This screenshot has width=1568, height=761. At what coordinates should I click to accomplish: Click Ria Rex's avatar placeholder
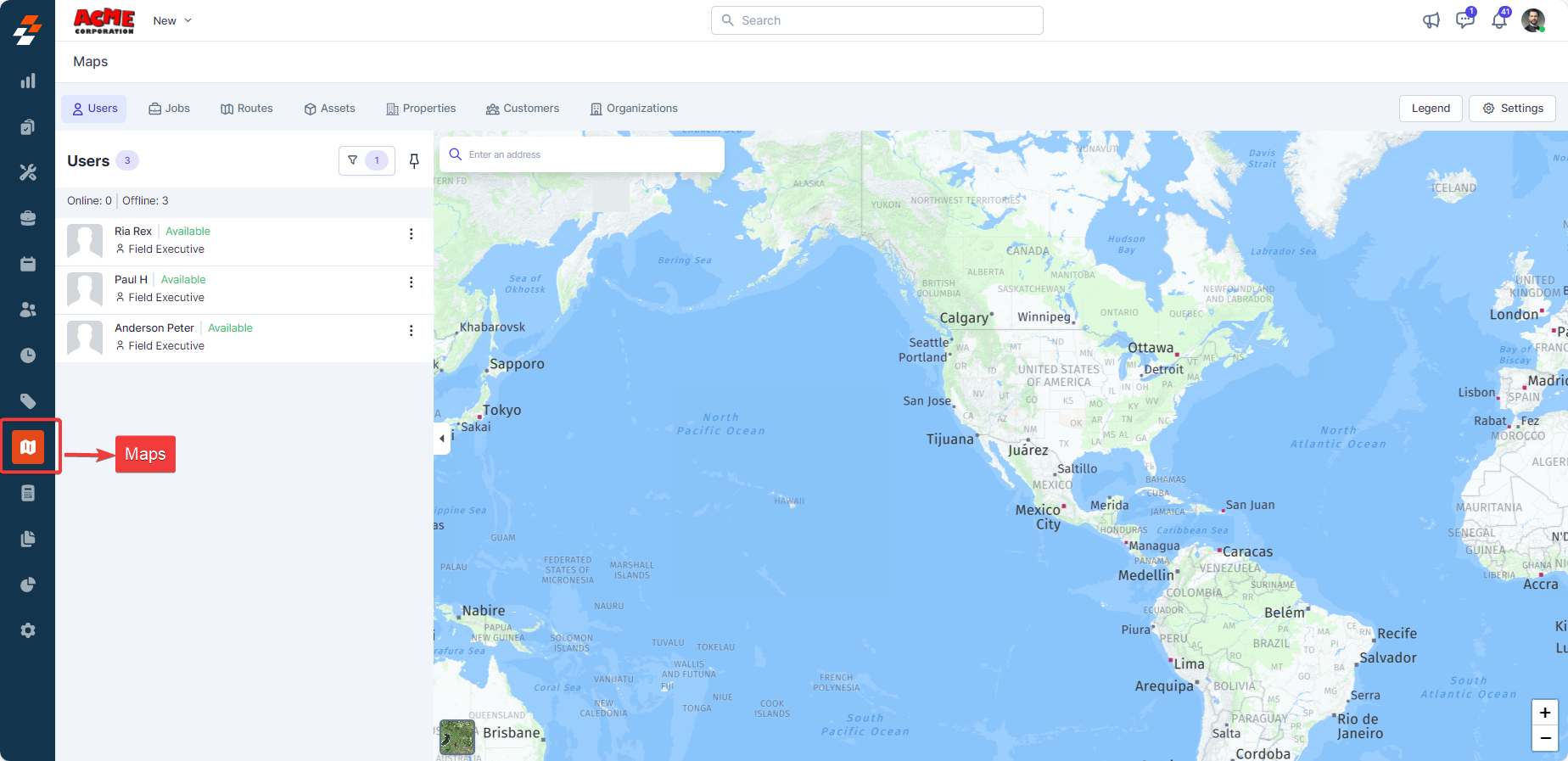coord(85,241)
